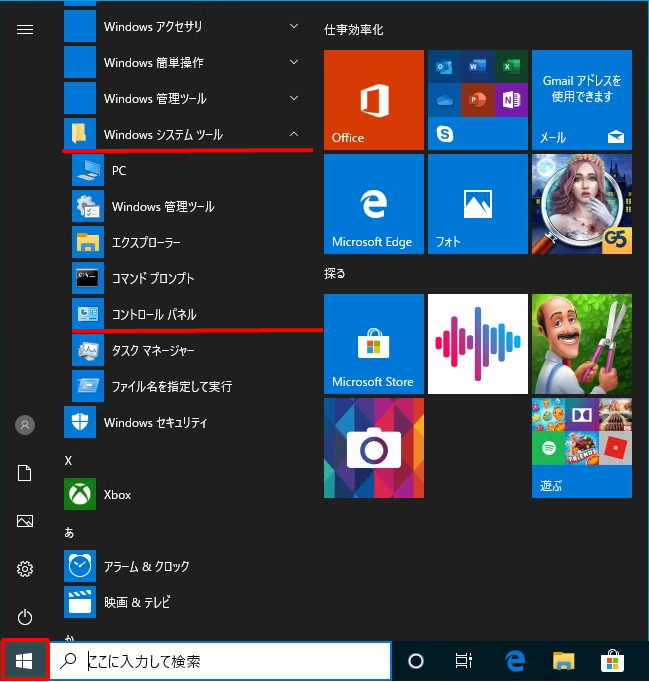This screenshot has width=649, height=682.
Task: Expand the collapsed Windows 管理ツール folder
Action: (188, 99)
